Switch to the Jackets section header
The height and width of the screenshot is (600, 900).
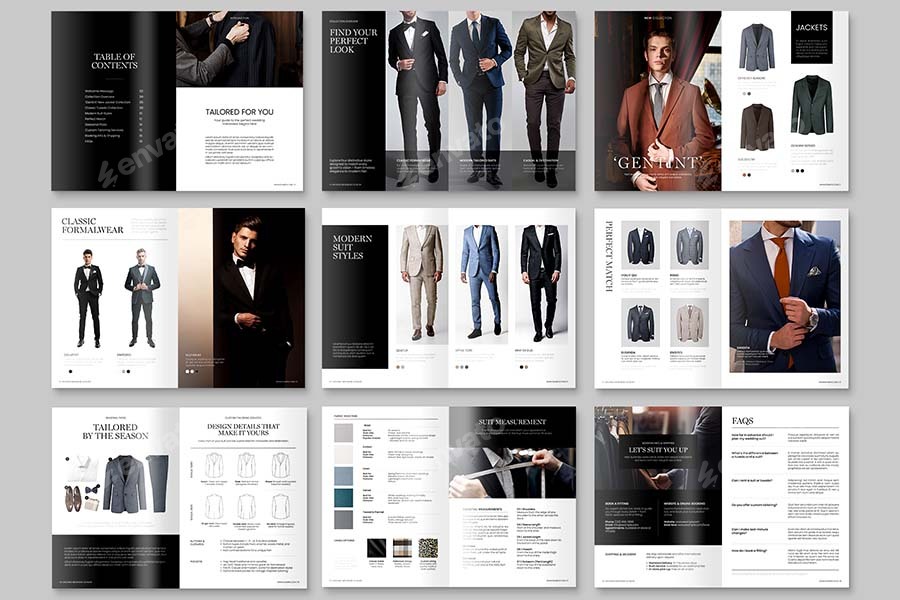(x=812, y=28)
